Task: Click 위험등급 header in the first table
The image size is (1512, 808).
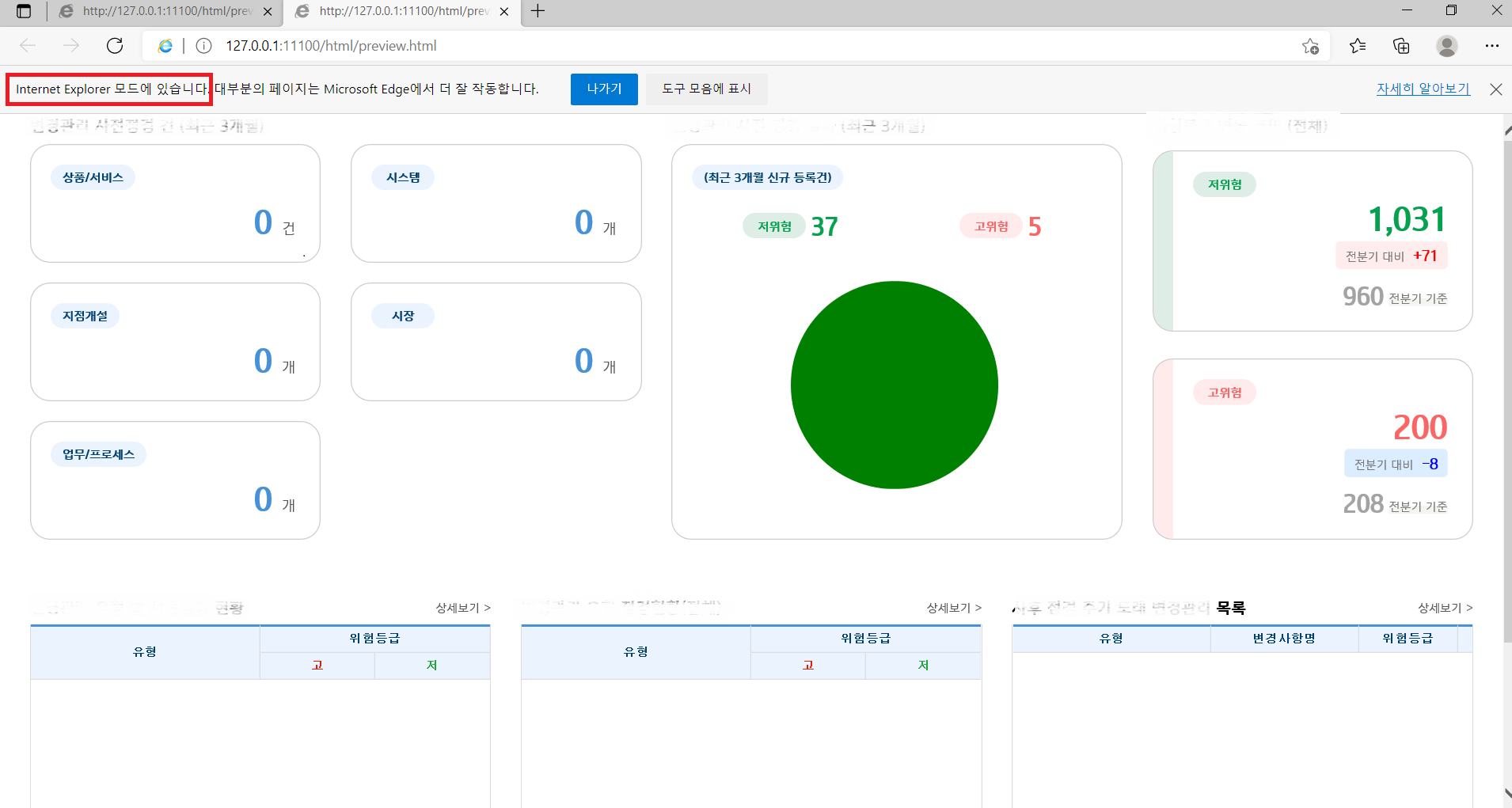Action: click(x=375, y=639)
